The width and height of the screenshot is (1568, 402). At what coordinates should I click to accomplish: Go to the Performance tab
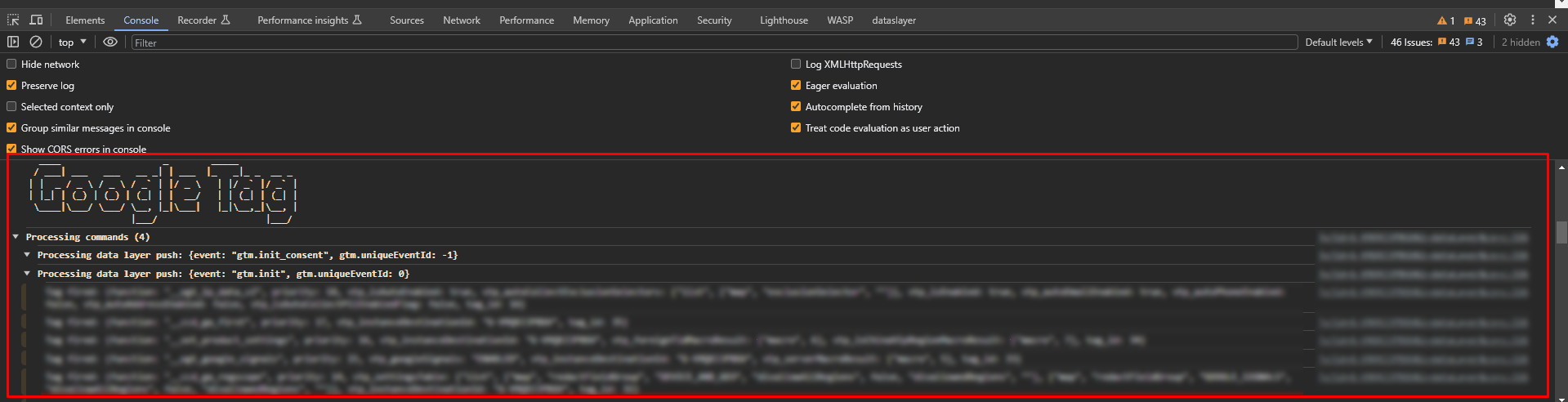tap(527, 20)
